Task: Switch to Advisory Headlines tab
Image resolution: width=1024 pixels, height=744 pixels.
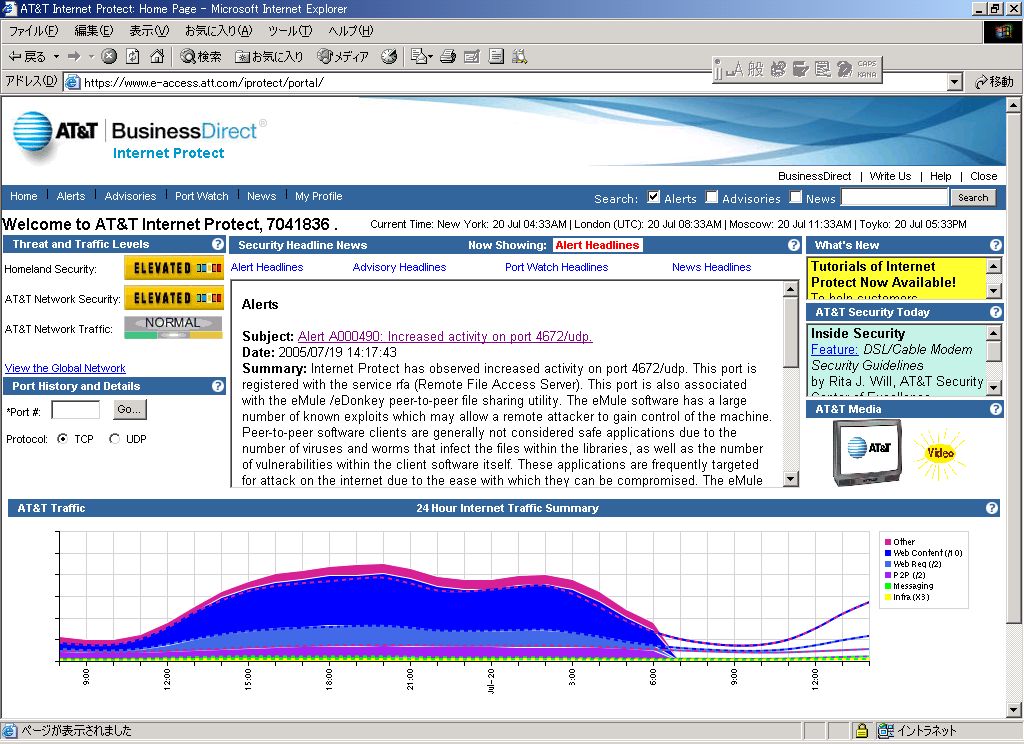Action: tap(399, 267)
